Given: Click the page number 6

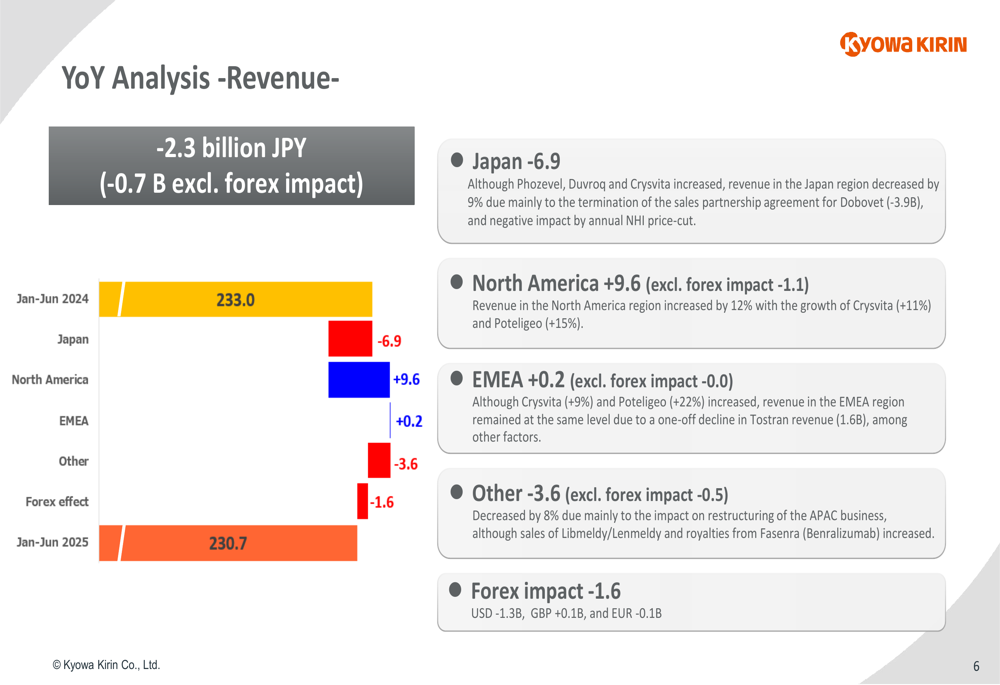Looking at the screenshot, I should (x=975, y=667).
